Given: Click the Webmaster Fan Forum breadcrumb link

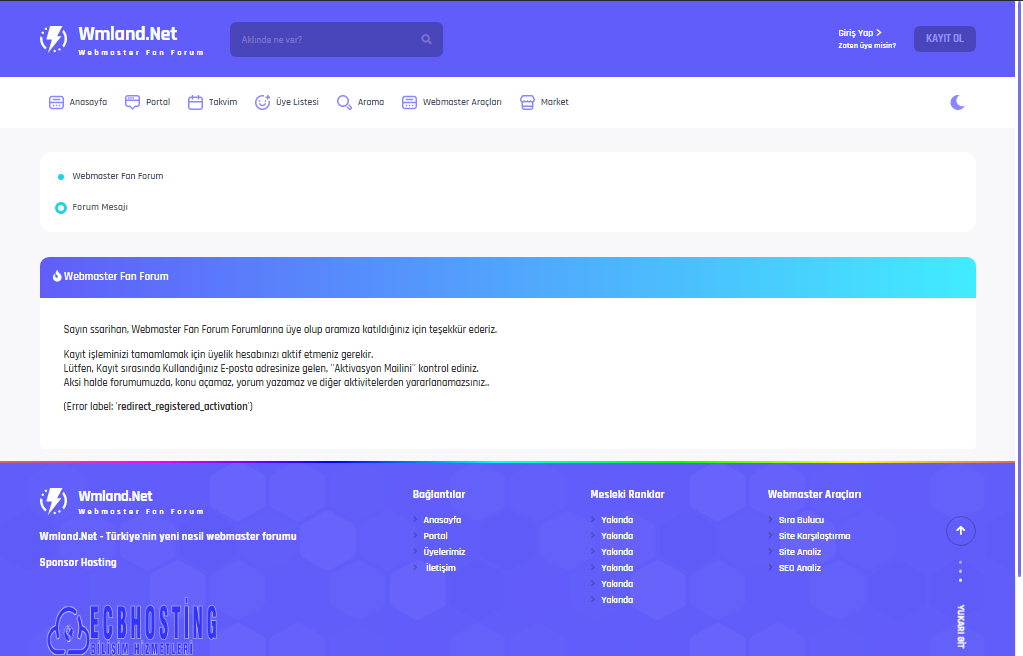Looking at the screenshot, I should pyautogui.click(x=117, y=176).
